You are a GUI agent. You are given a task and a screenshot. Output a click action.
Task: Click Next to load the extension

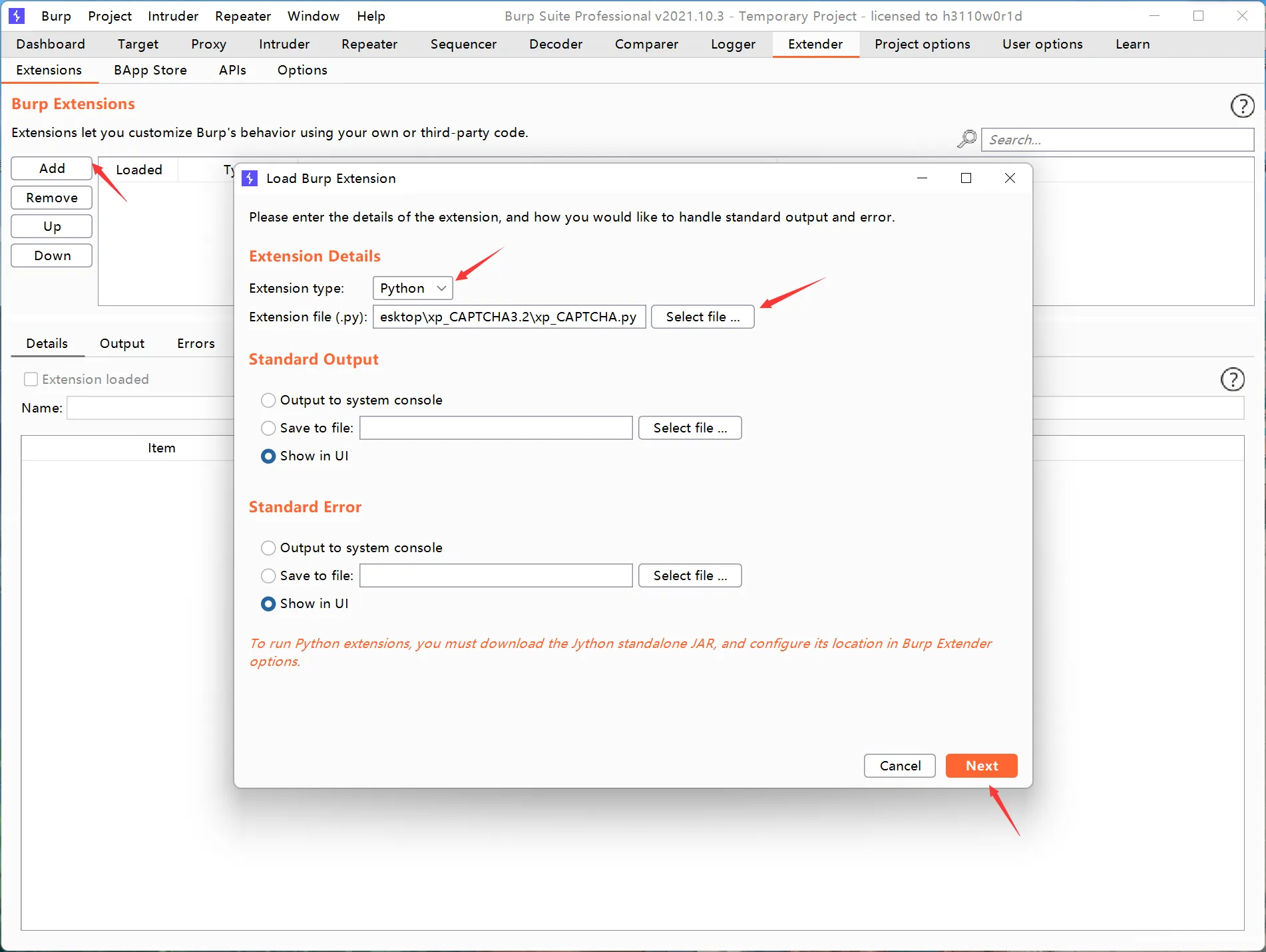tap(981, 766)
